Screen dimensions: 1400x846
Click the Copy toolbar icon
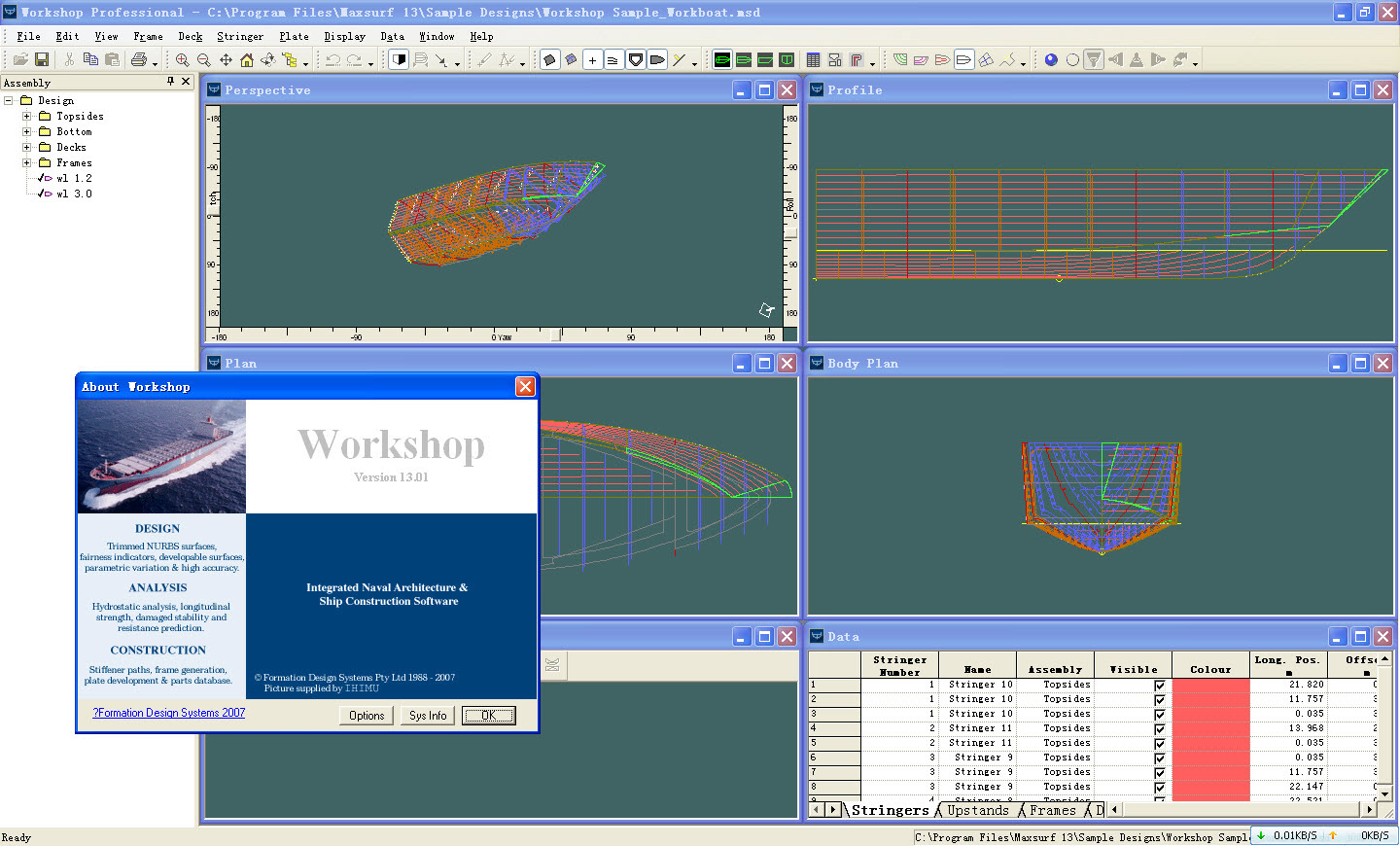click(90, 60)
